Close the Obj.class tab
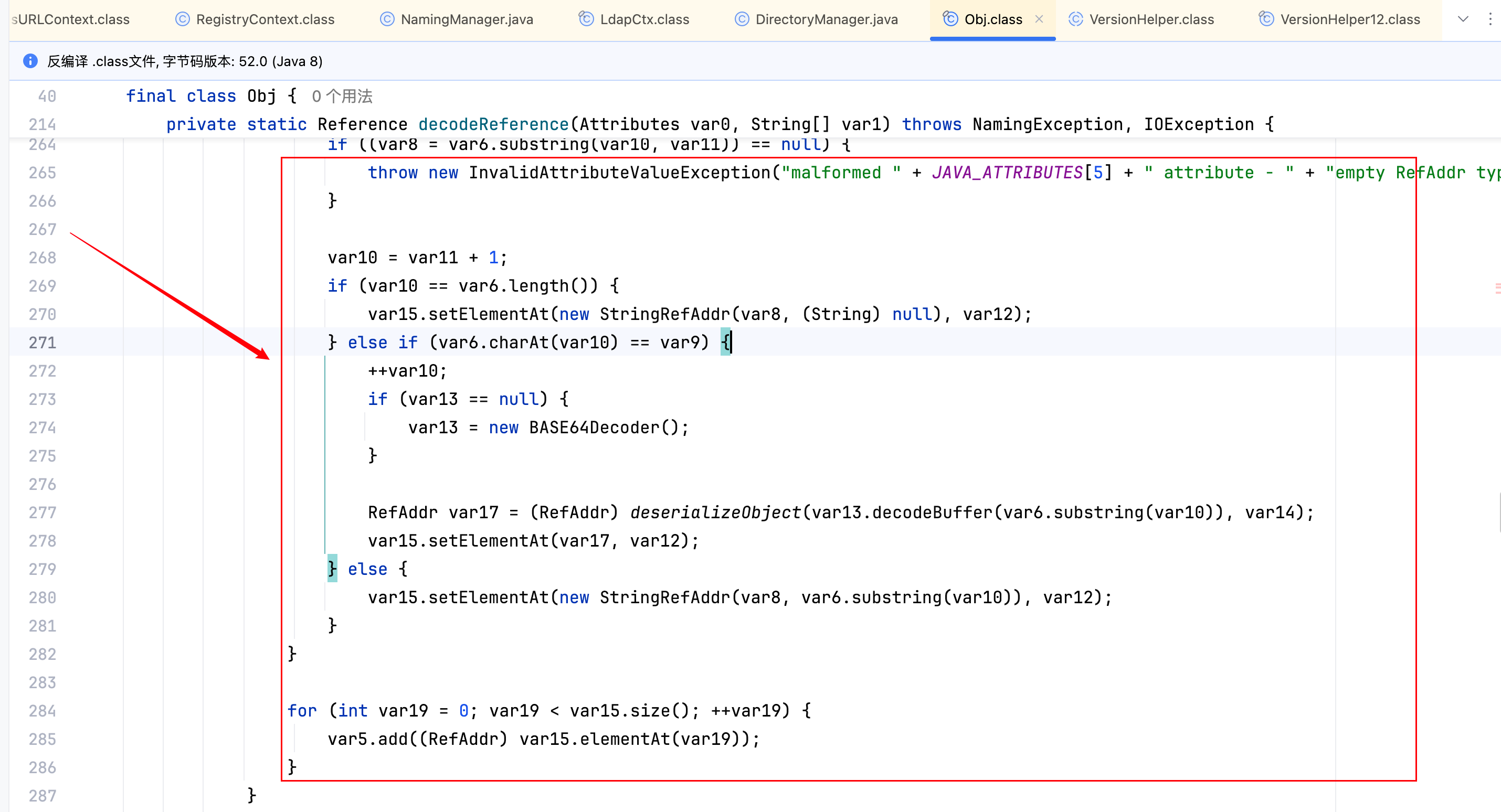The height and width of the screenshot is (812, 1501). (x=1039, y=19)
